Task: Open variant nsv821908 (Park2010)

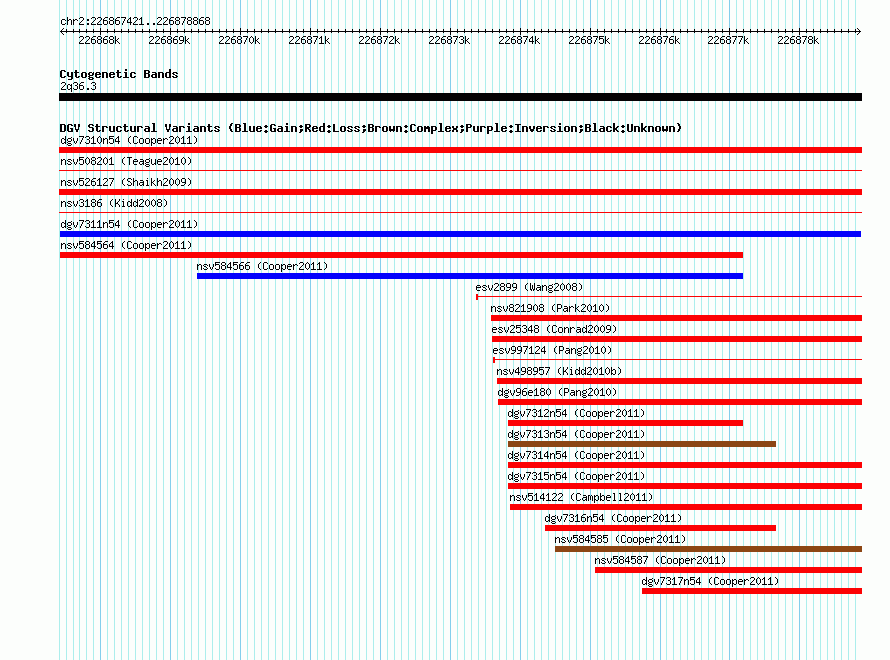Action: point(550,308)
